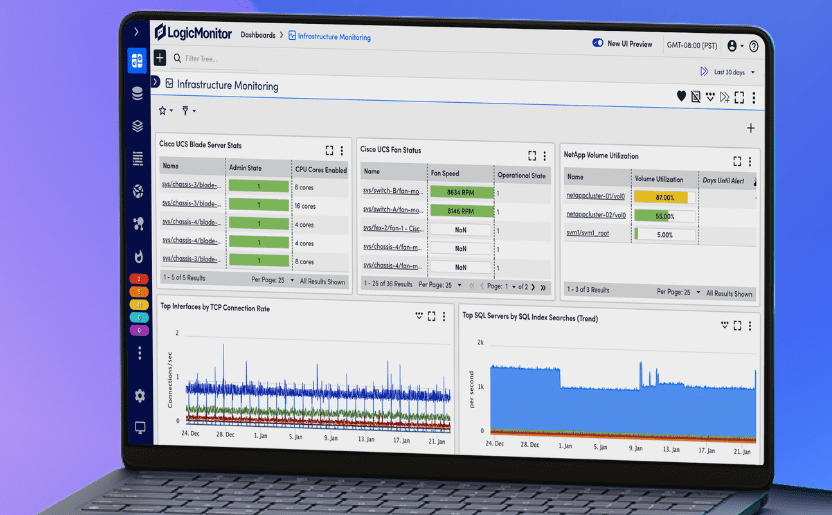
Task: Expand the left navigation sidebar chevron
Action: pos(136,32)
